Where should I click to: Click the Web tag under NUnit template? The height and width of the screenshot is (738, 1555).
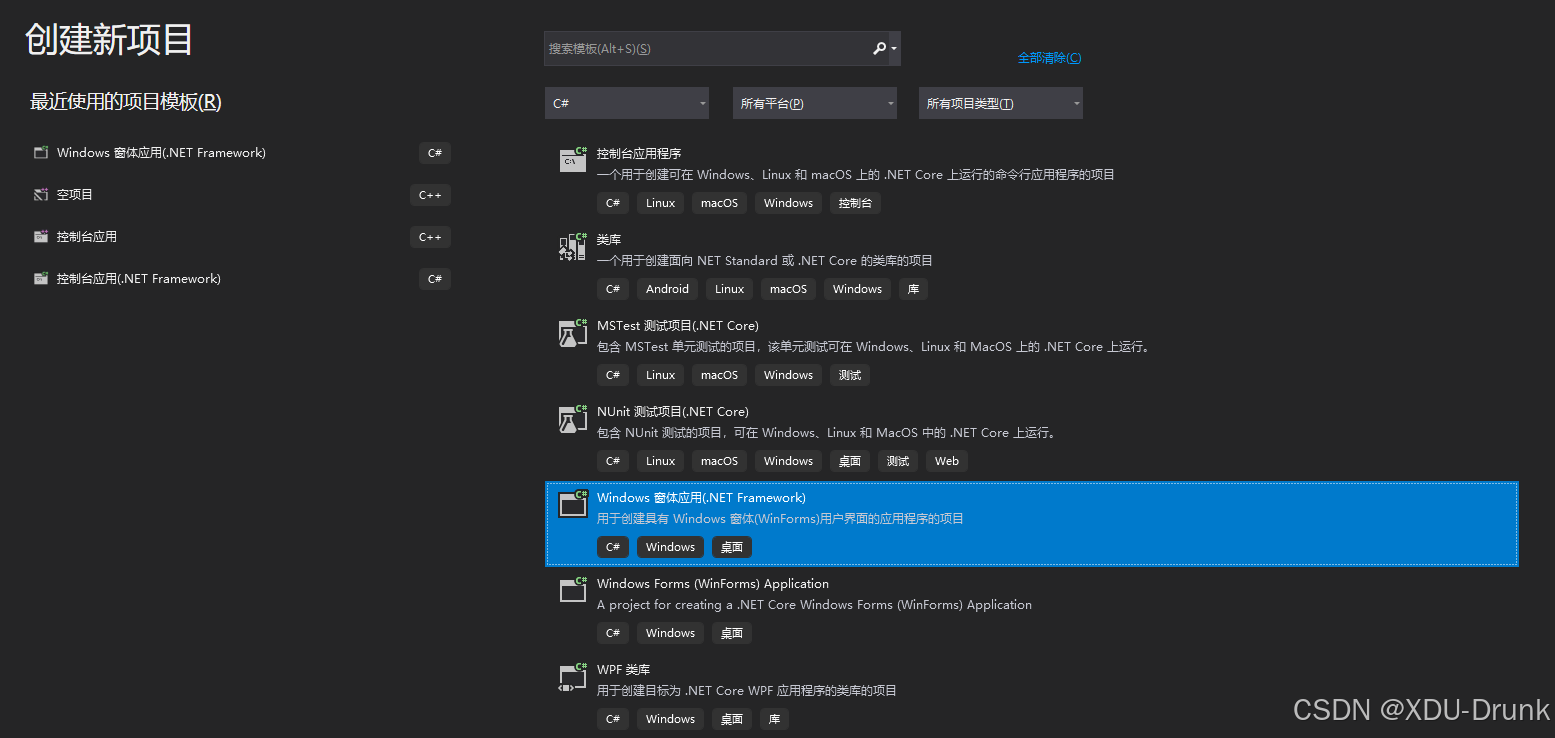[x=947, y=461]
